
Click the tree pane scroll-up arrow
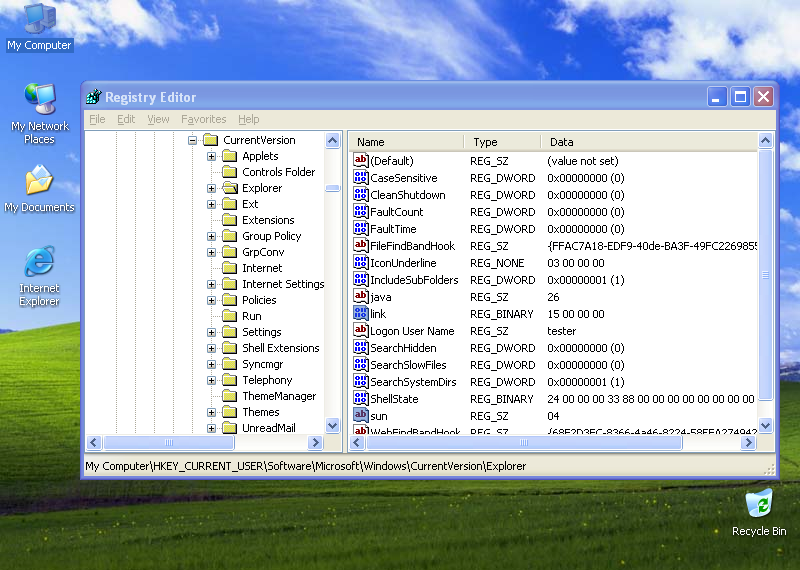[x=333, y=140]
